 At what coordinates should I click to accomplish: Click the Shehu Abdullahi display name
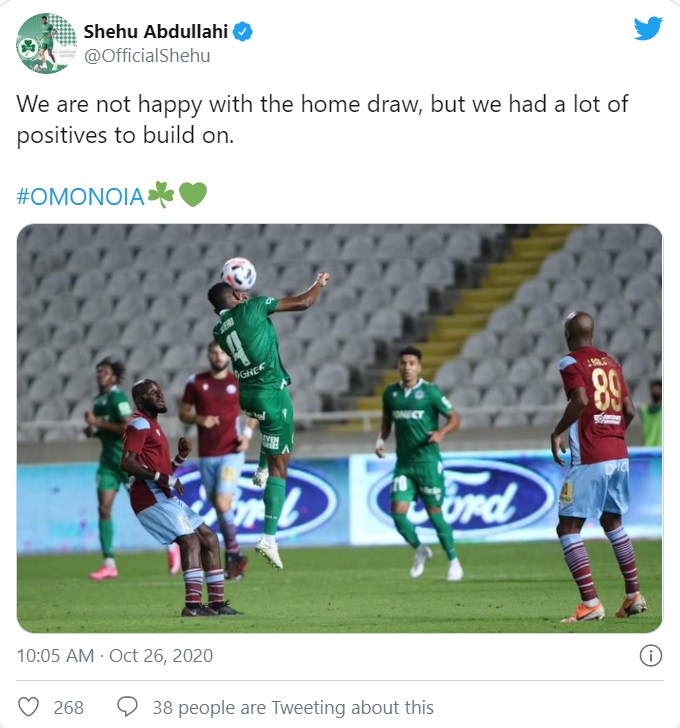[x=155, y=32]
